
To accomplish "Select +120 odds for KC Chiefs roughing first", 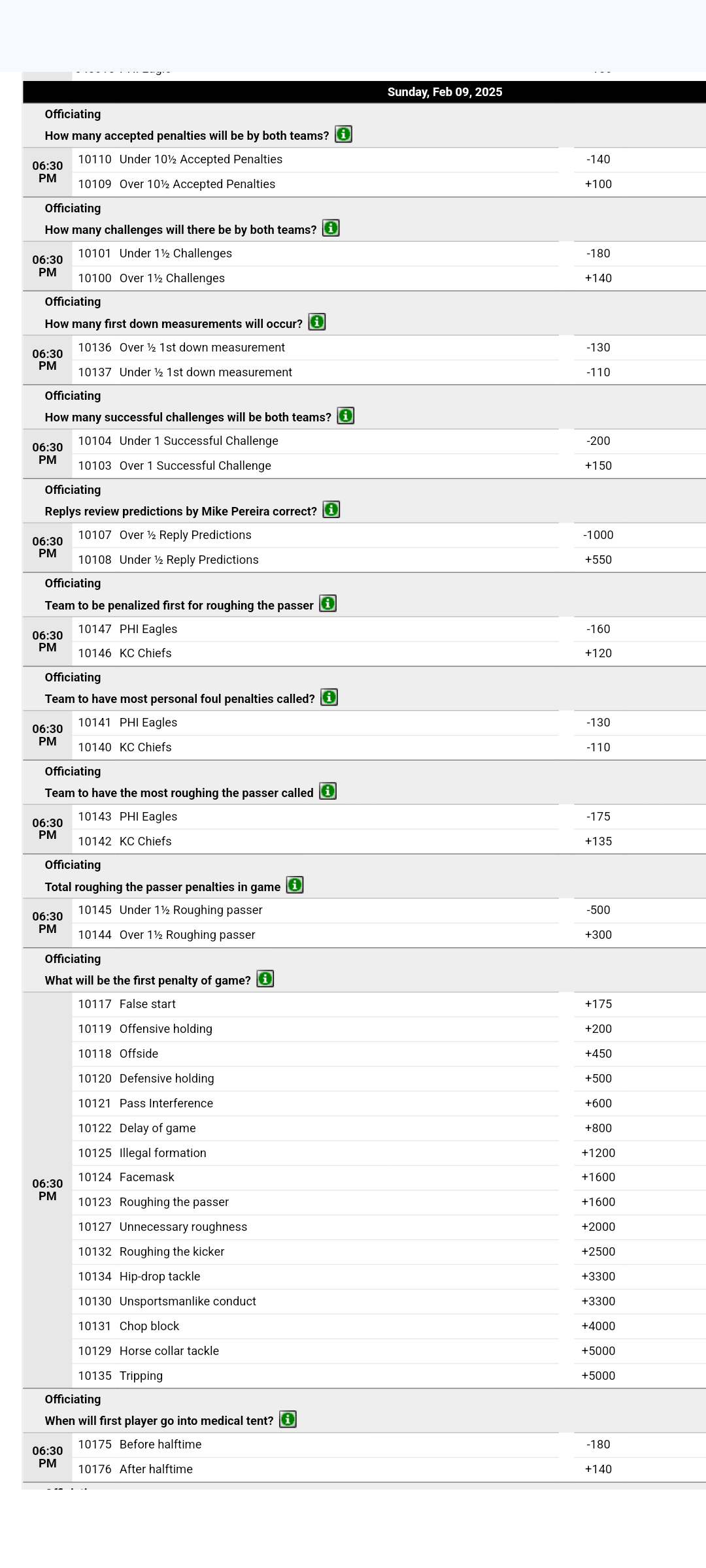I will [598, 653].
